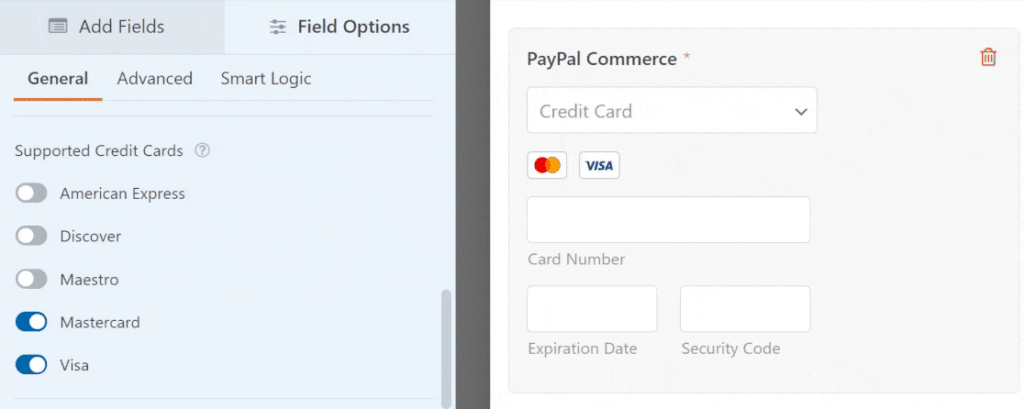Delete the PayPal Commerce field with trash icon
This screenshot has width=1024, height=409.
tap(988, 57)
